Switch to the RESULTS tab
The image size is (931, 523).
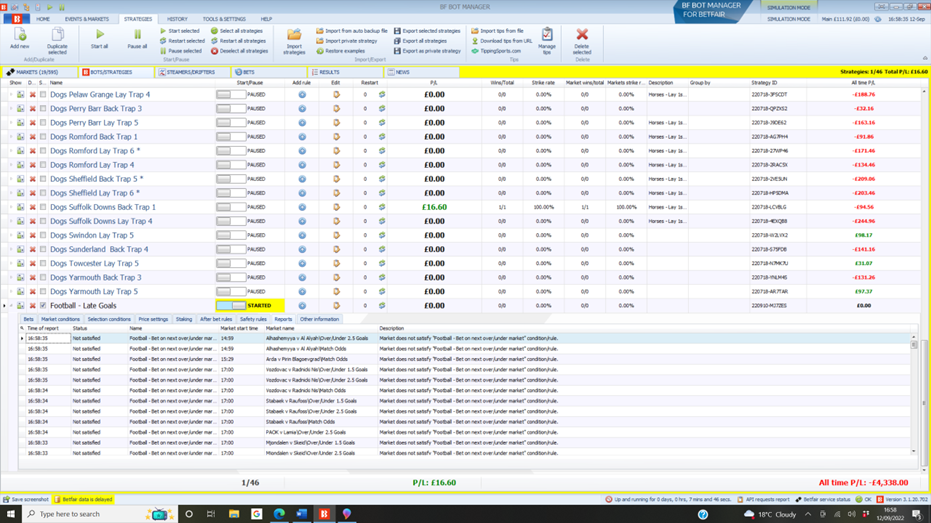click(344, 72)
